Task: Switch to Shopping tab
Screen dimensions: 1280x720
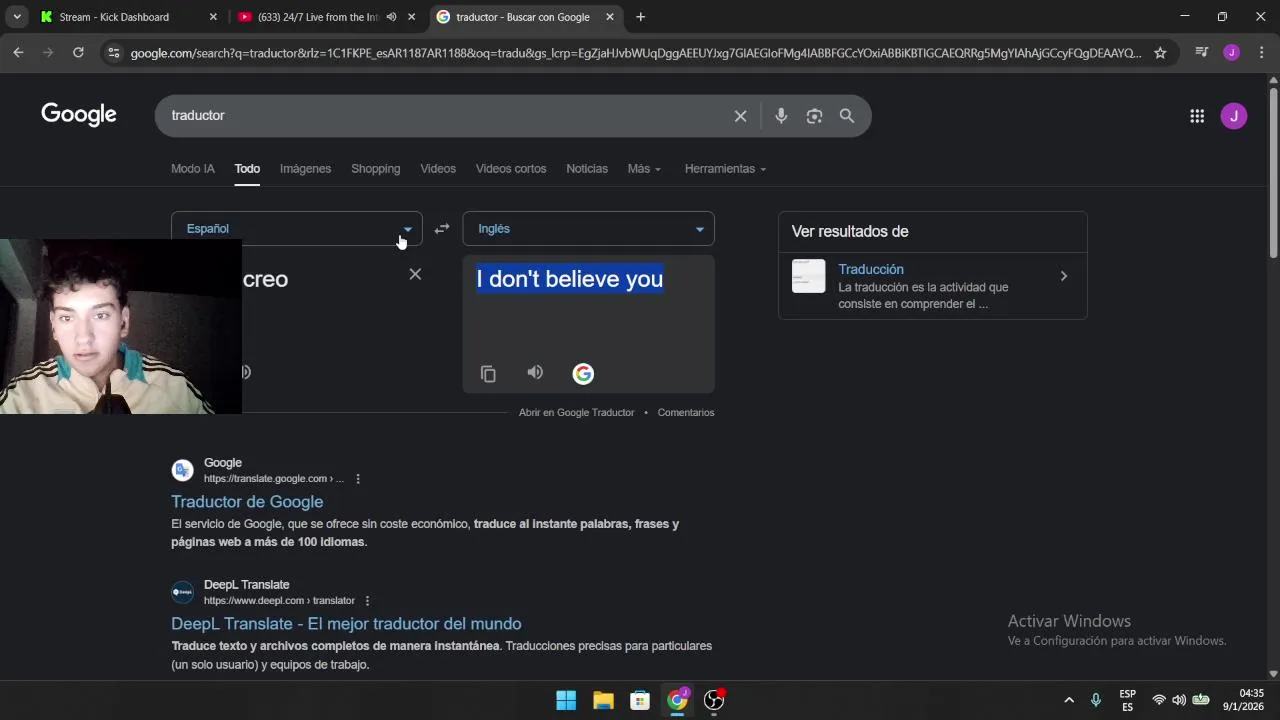Action: click(375, 169)
